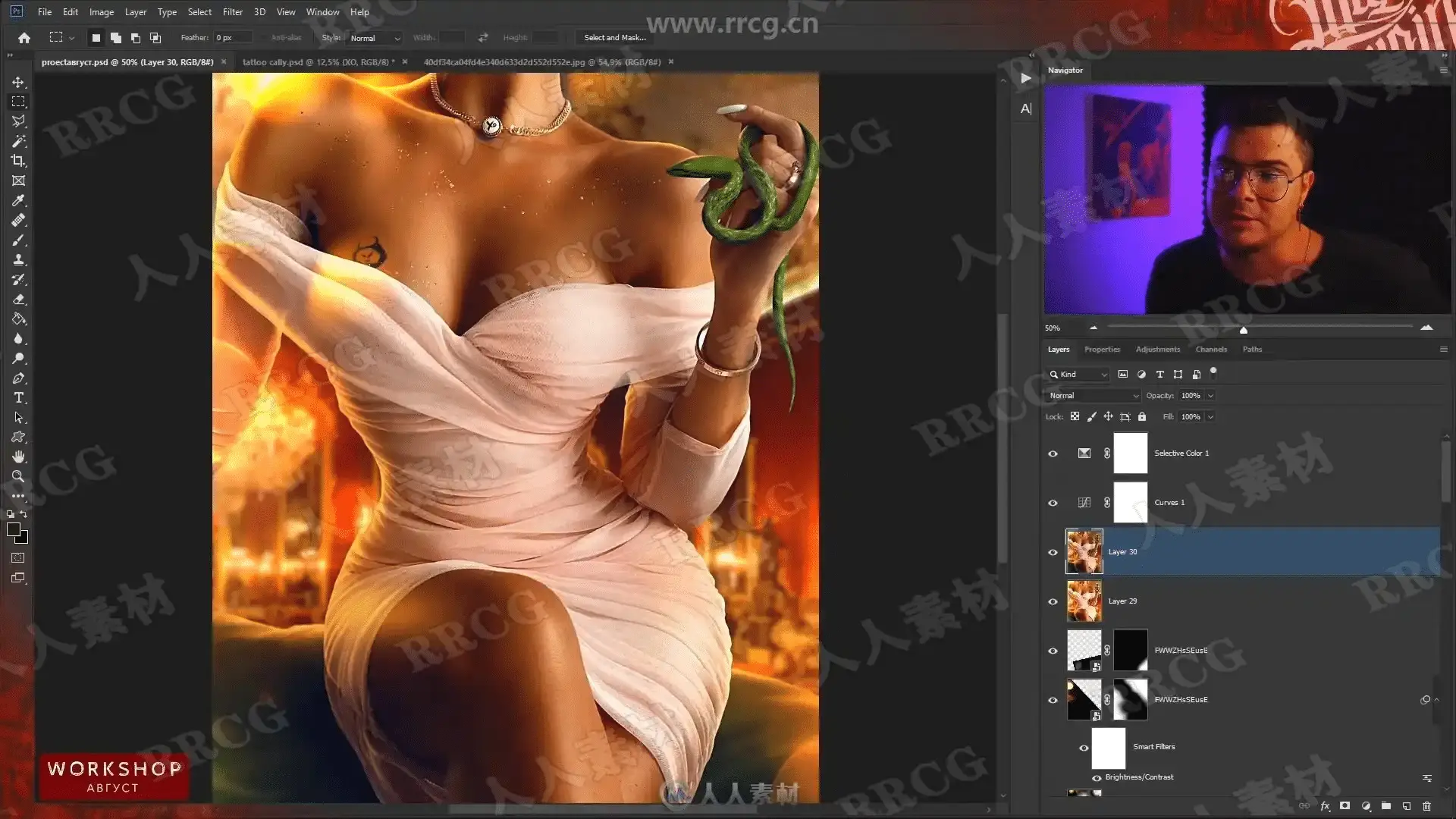Viewport: 1456px width, 819px height.
Task: Expand the Opacity value dropdown
Action: tap(1210, 395)
